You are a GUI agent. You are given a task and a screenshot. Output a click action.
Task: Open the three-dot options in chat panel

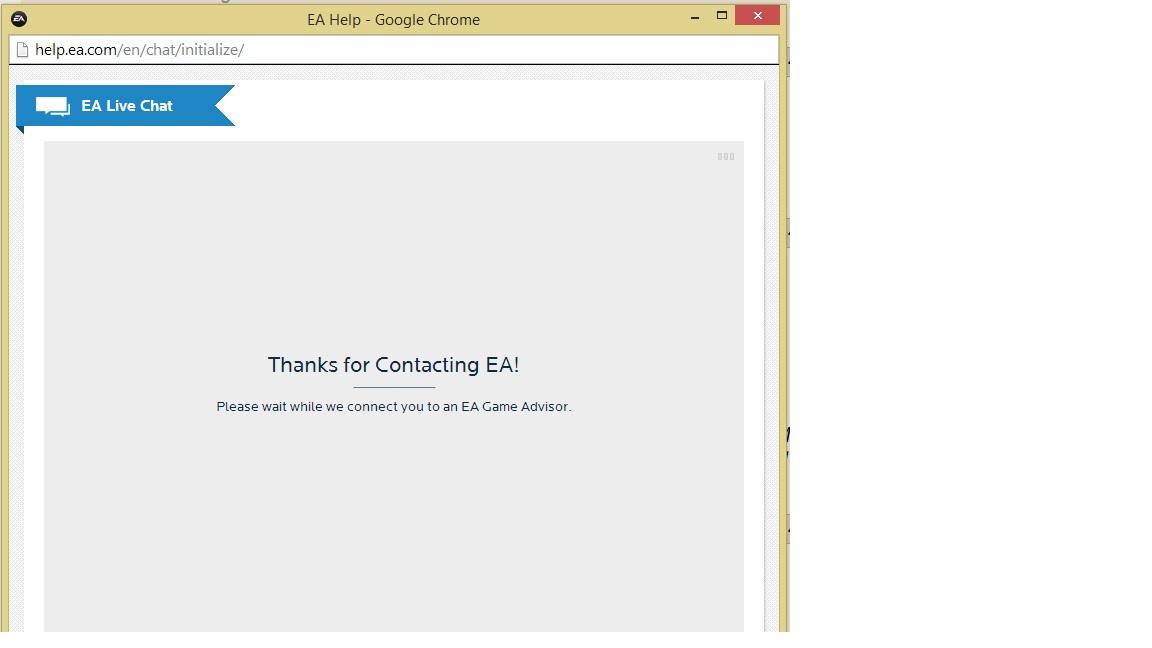(x=726, y=156)
